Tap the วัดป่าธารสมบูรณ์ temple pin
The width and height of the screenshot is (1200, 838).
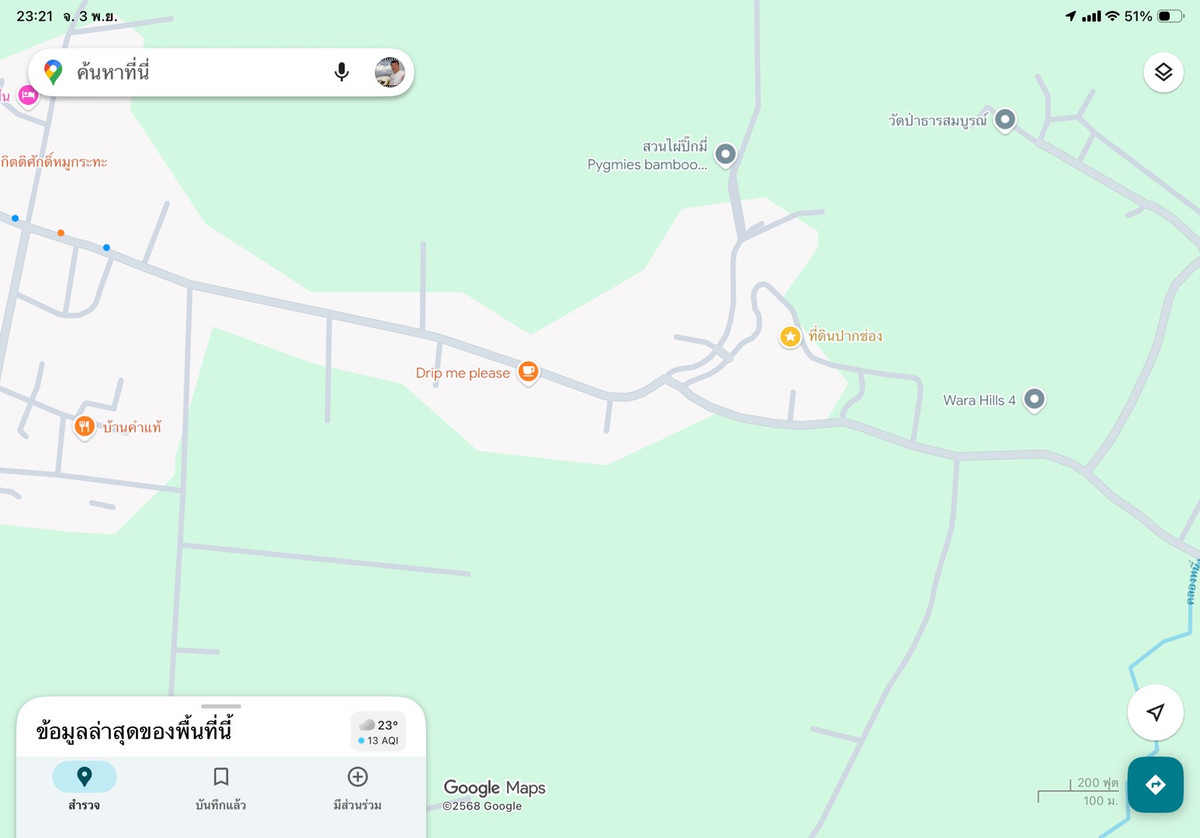[1005, 120]
